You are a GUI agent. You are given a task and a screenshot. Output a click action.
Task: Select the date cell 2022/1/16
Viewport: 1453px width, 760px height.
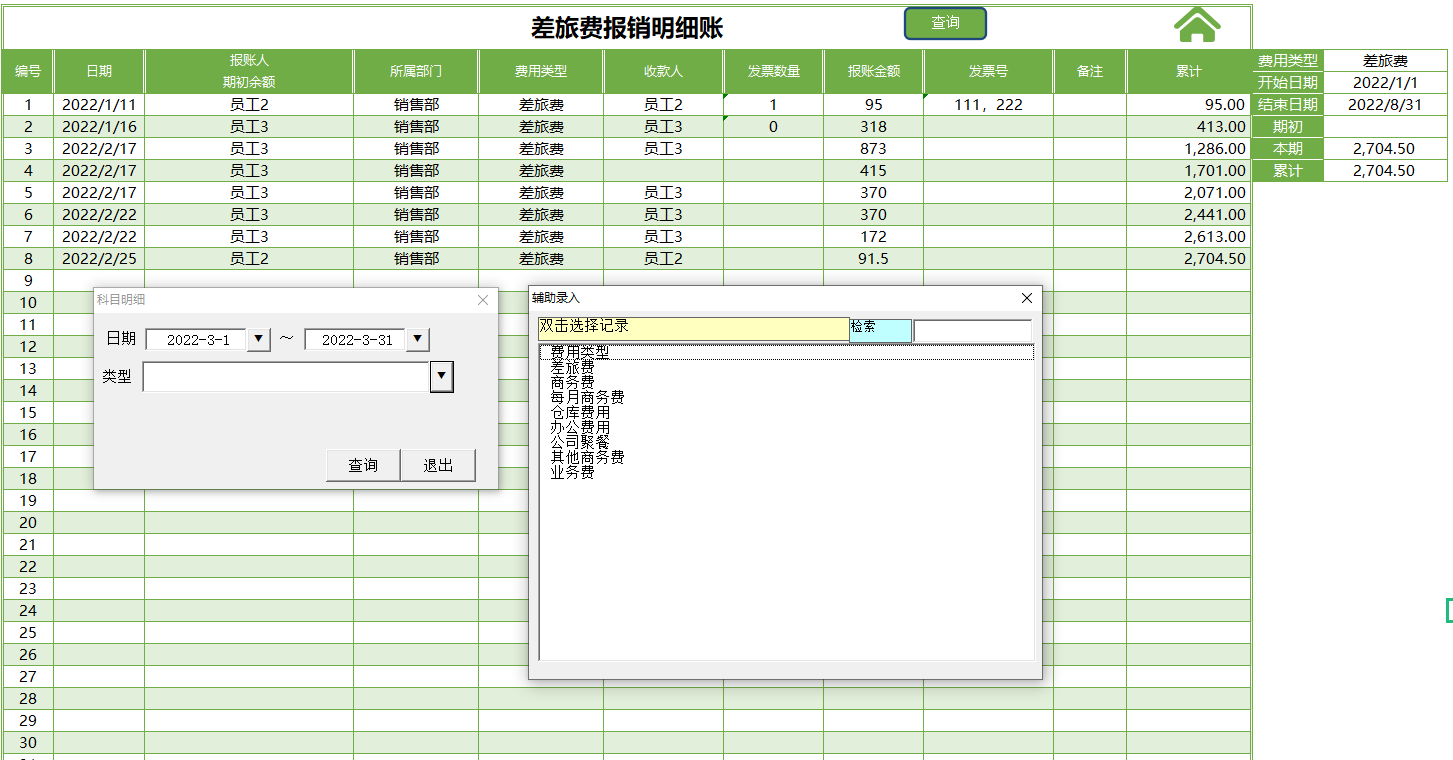(99, 126)
